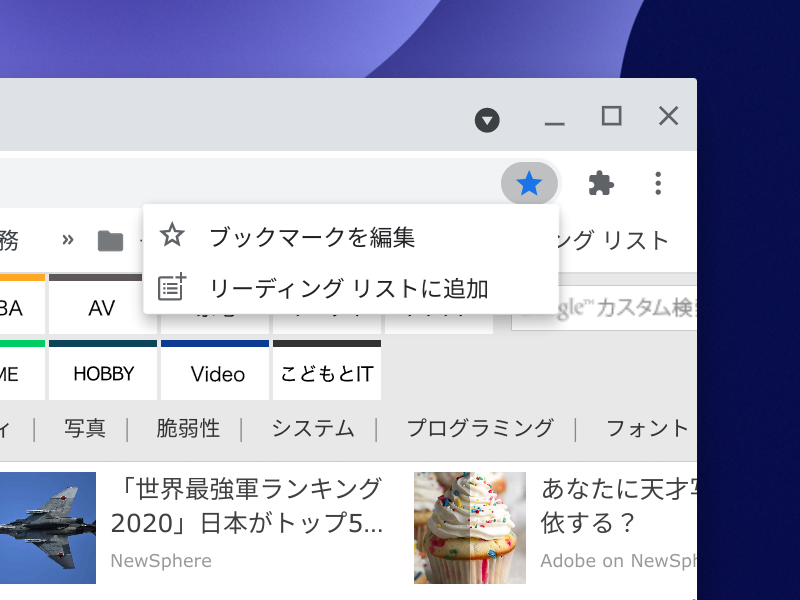Open the Extensions puzzle icon
The height and width of the screenshot is (600, 800).
tap(600, 184)
